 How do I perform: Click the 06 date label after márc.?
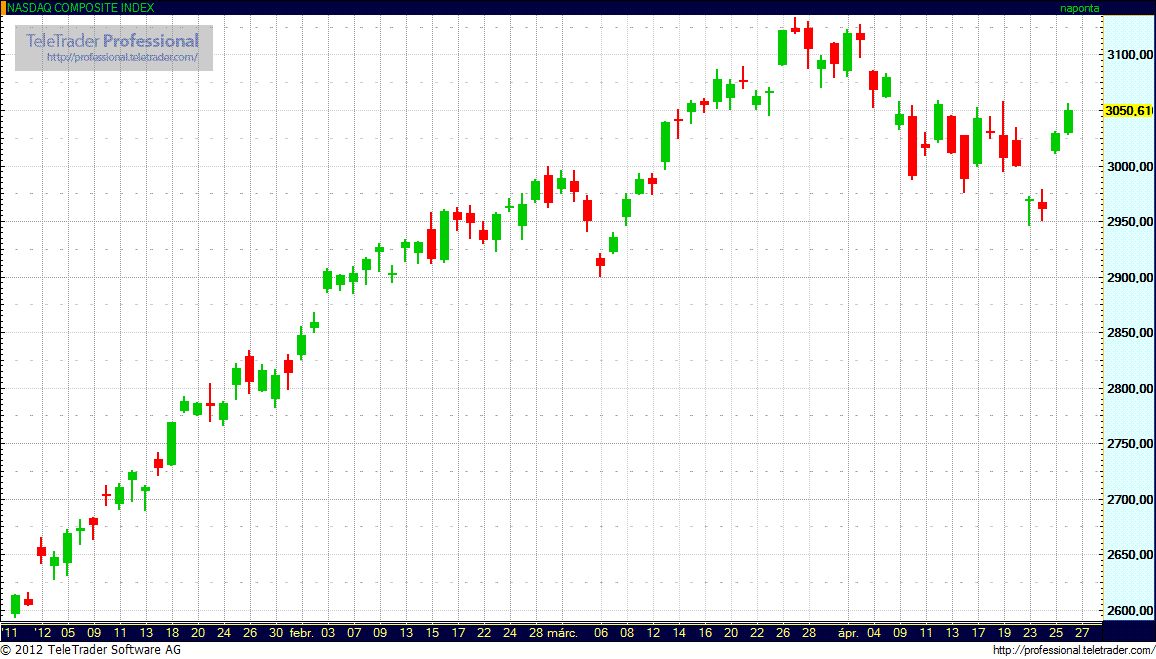(601, 632)
